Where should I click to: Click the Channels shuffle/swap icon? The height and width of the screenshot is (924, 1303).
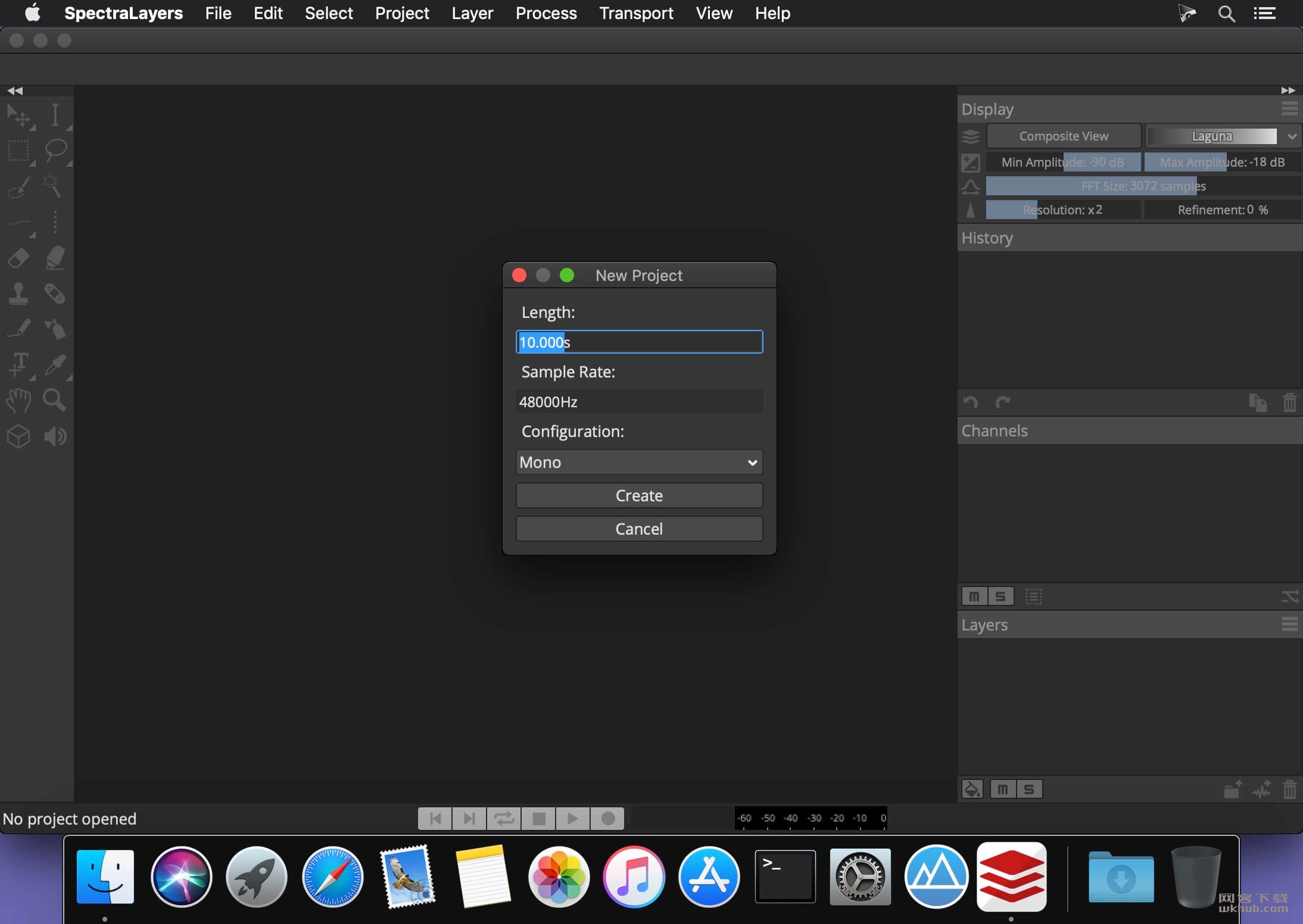[1290, 597]
